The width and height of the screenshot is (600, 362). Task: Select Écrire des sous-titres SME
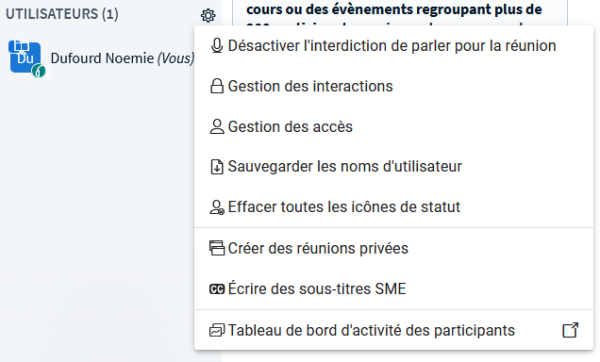click(394, 289)
